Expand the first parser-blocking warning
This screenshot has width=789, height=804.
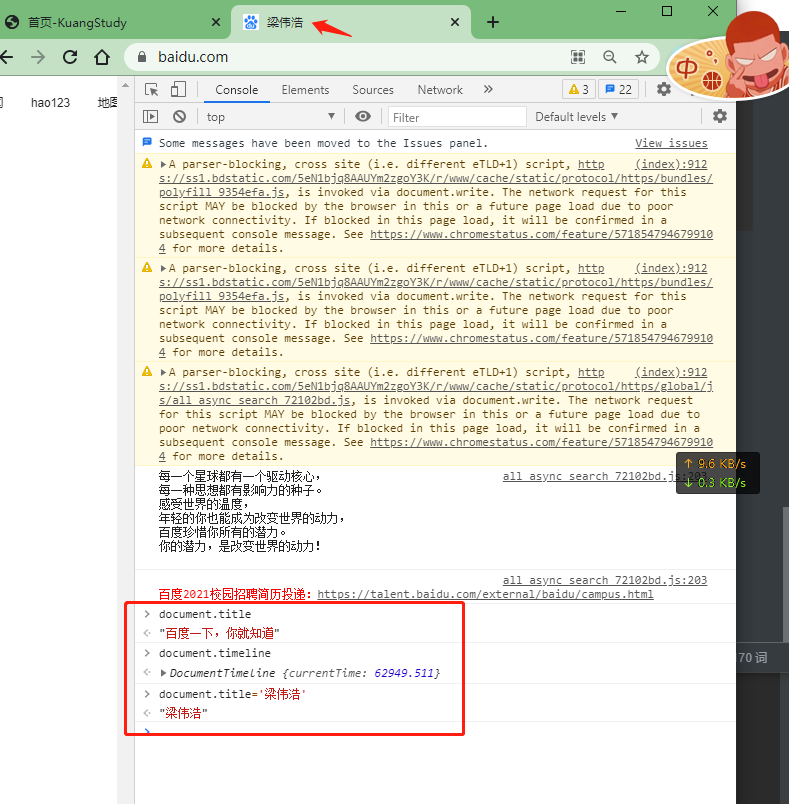click(163, 164)
